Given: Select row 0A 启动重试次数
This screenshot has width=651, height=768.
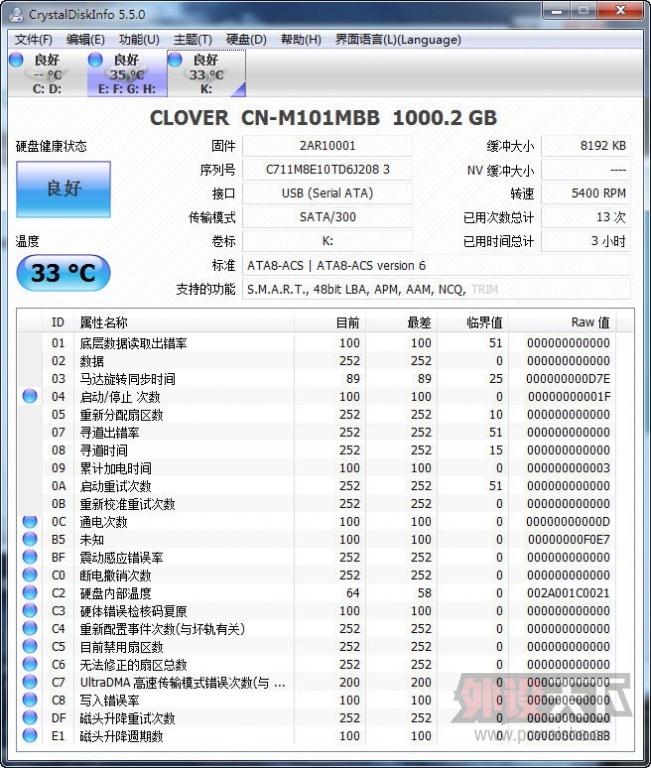Looking at the screenshot, I should point(317,486).
